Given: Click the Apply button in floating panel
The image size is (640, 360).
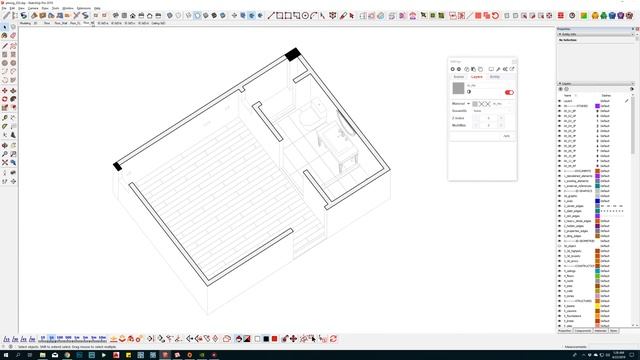Looking at the screenshot, I should pos(507,136).
